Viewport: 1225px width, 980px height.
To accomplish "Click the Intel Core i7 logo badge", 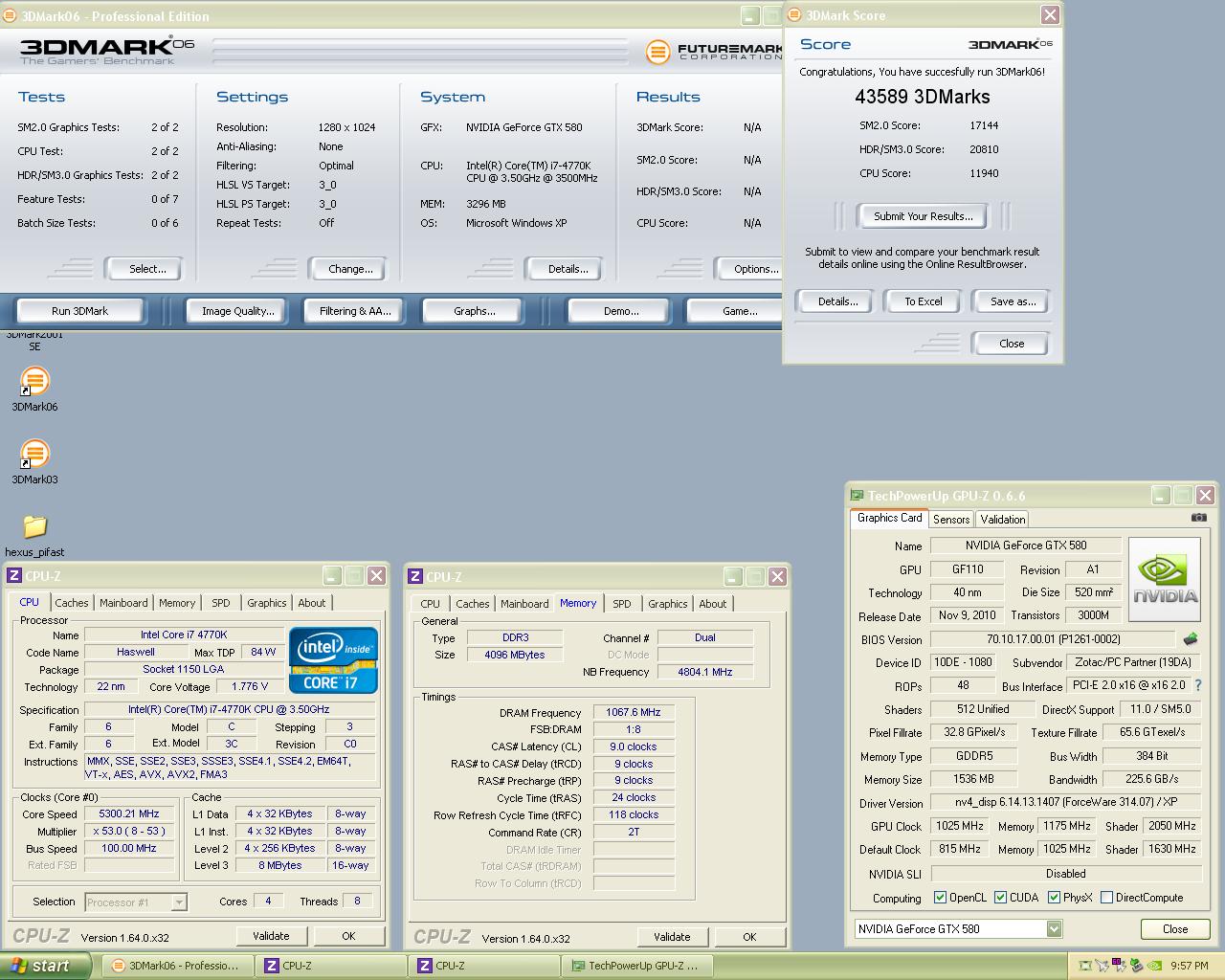I will [333, 659].
